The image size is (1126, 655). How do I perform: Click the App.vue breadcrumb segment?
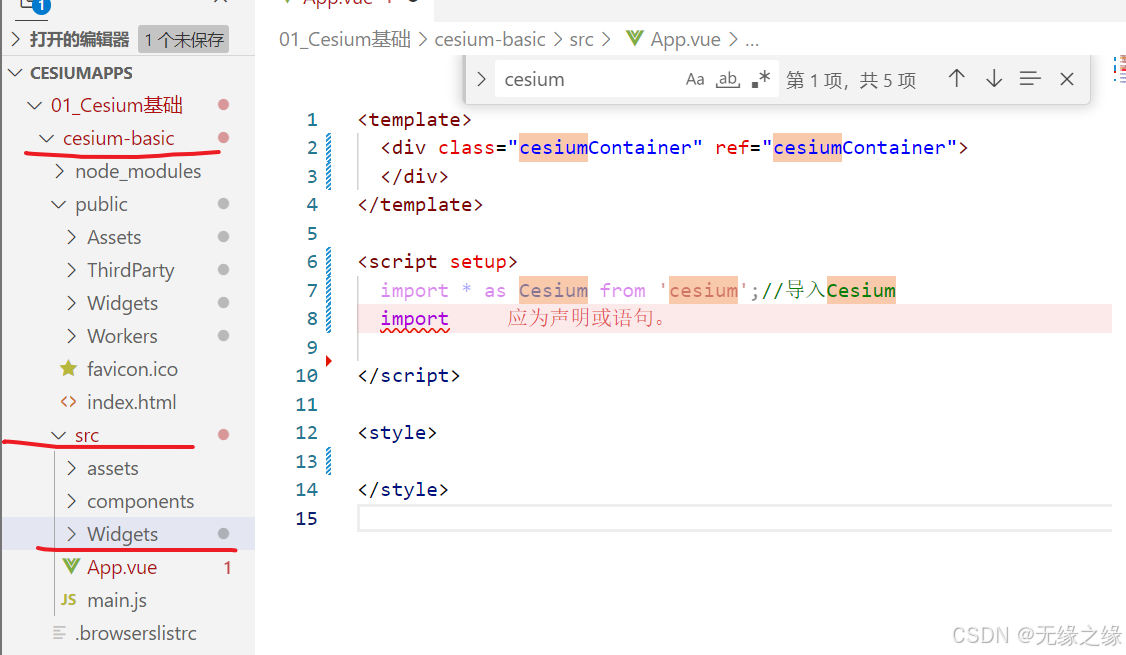point(685,40)
